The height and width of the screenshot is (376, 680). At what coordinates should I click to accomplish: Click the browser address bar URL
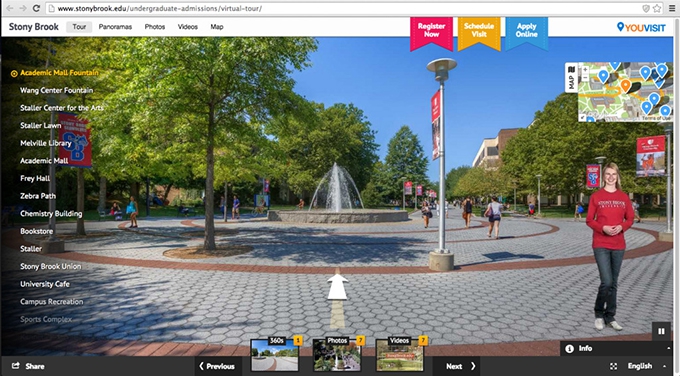(x=160, y=8)
